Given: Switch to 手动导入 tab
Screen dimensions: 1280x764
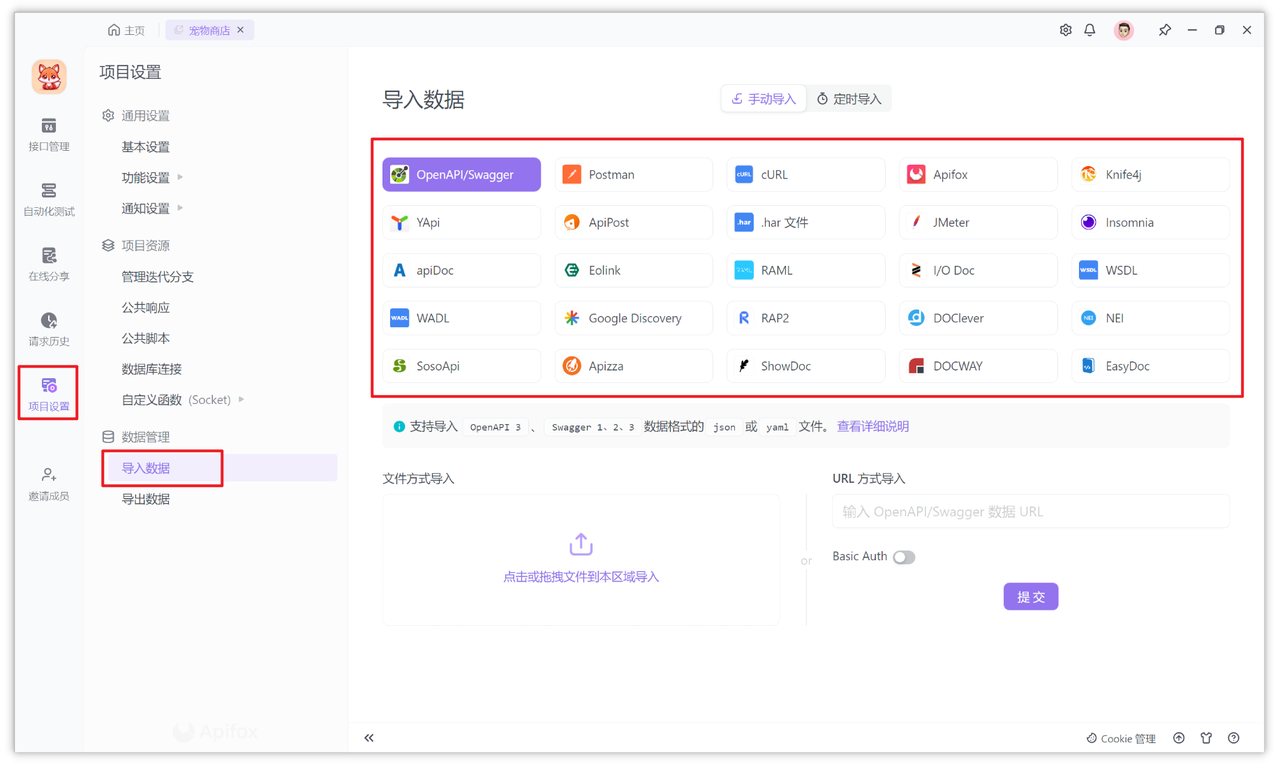Looking at the screenshot, I should coord(764,99).
